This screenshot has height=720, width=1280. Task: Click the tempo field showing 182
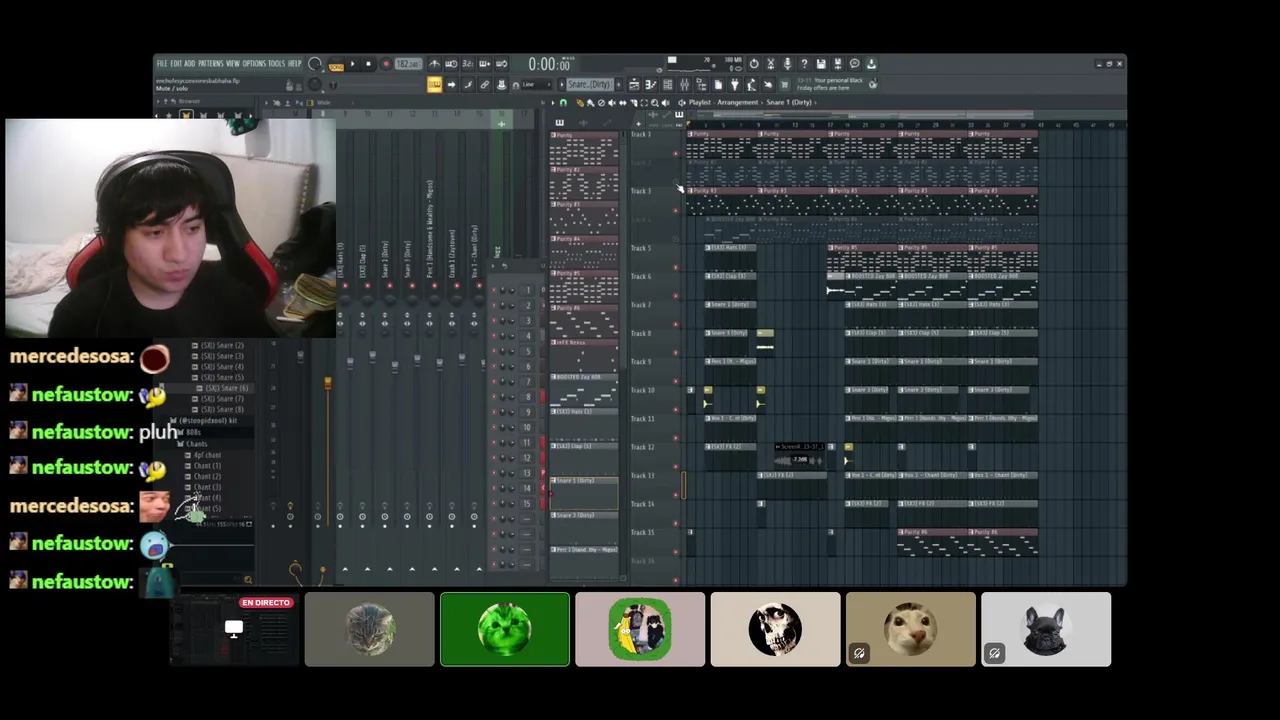coord(408,64)
